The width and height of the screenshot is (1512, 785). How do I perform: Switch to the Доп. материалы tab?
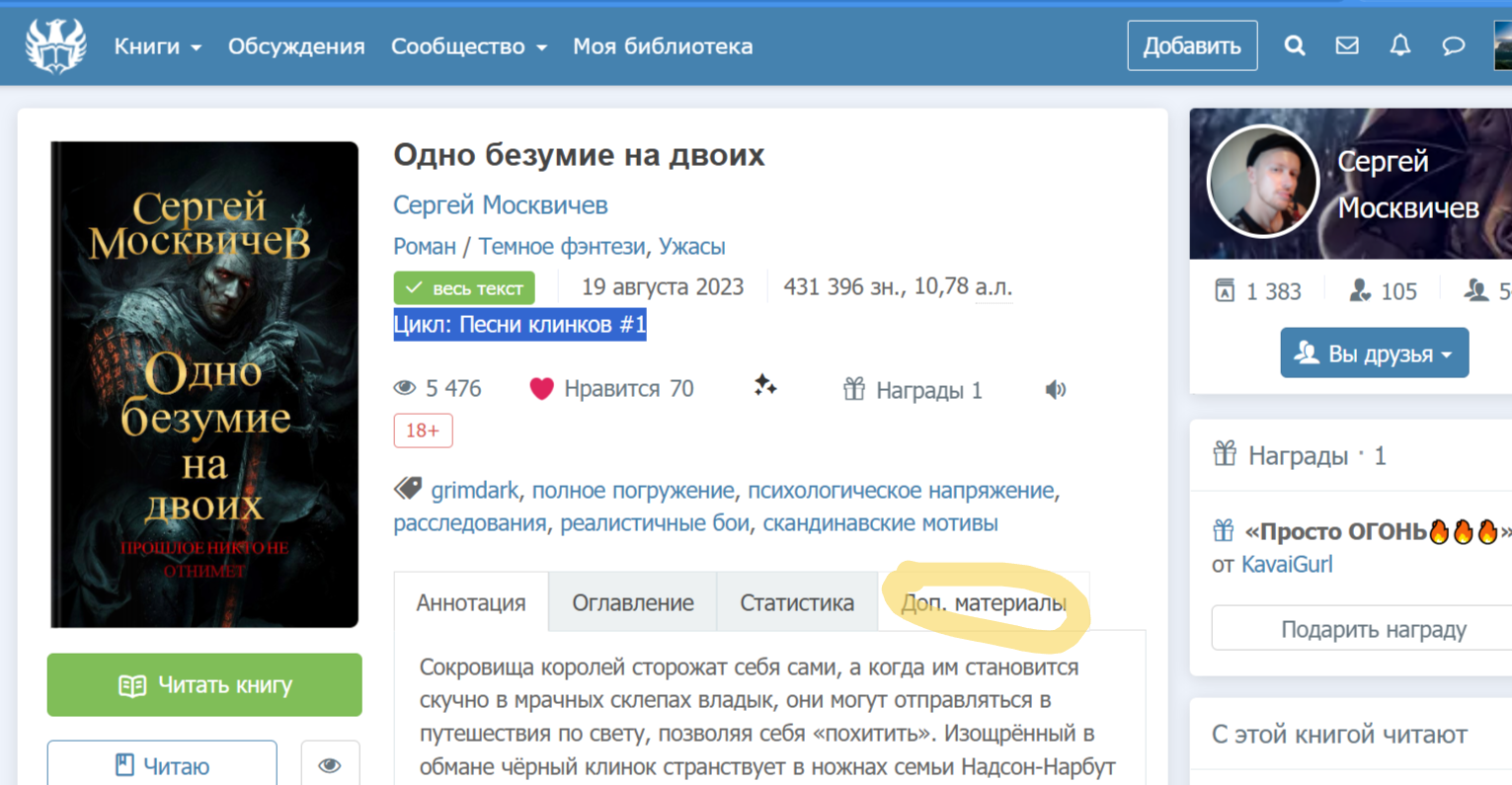click(984, 602)
